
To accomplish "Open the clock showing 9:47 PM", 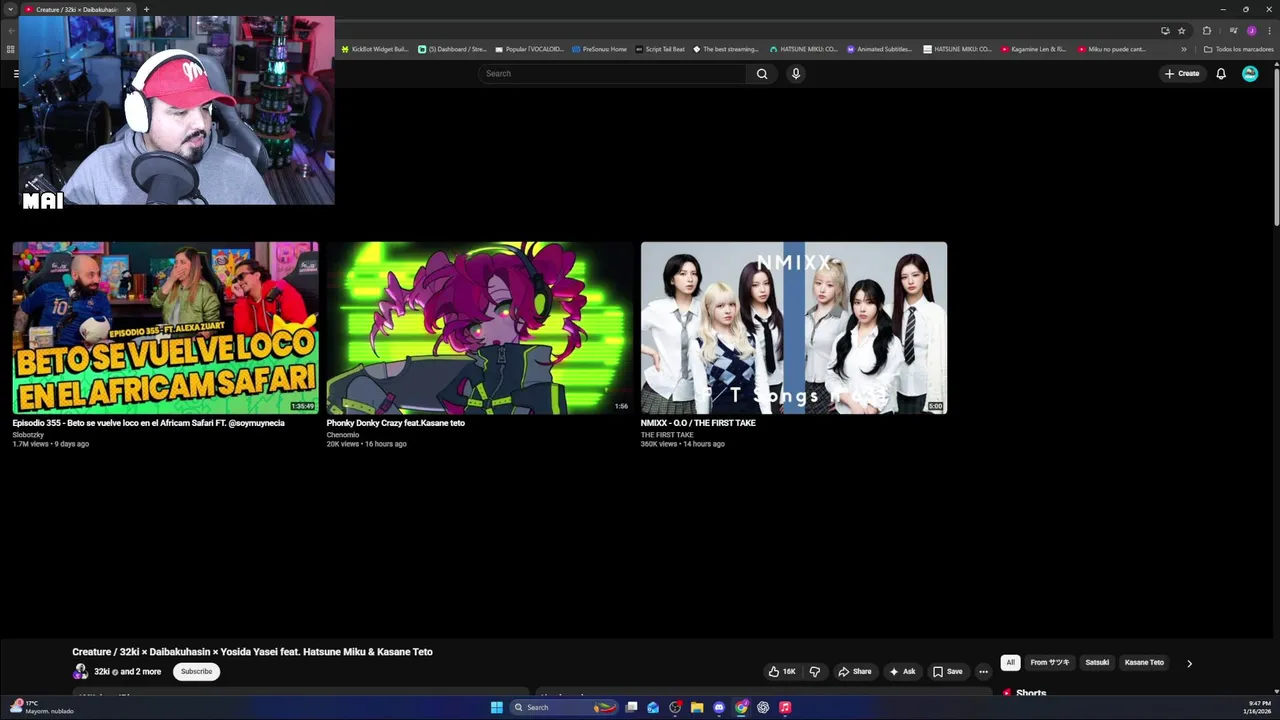I will (1259, 707).
